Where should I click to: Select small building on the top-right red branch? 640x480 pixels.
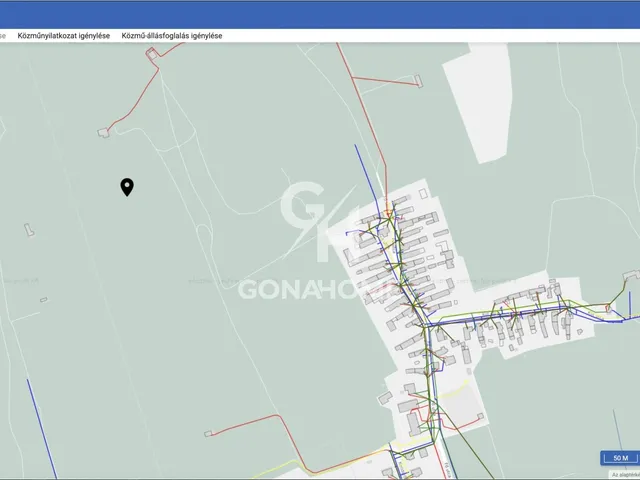pos(418,81)
